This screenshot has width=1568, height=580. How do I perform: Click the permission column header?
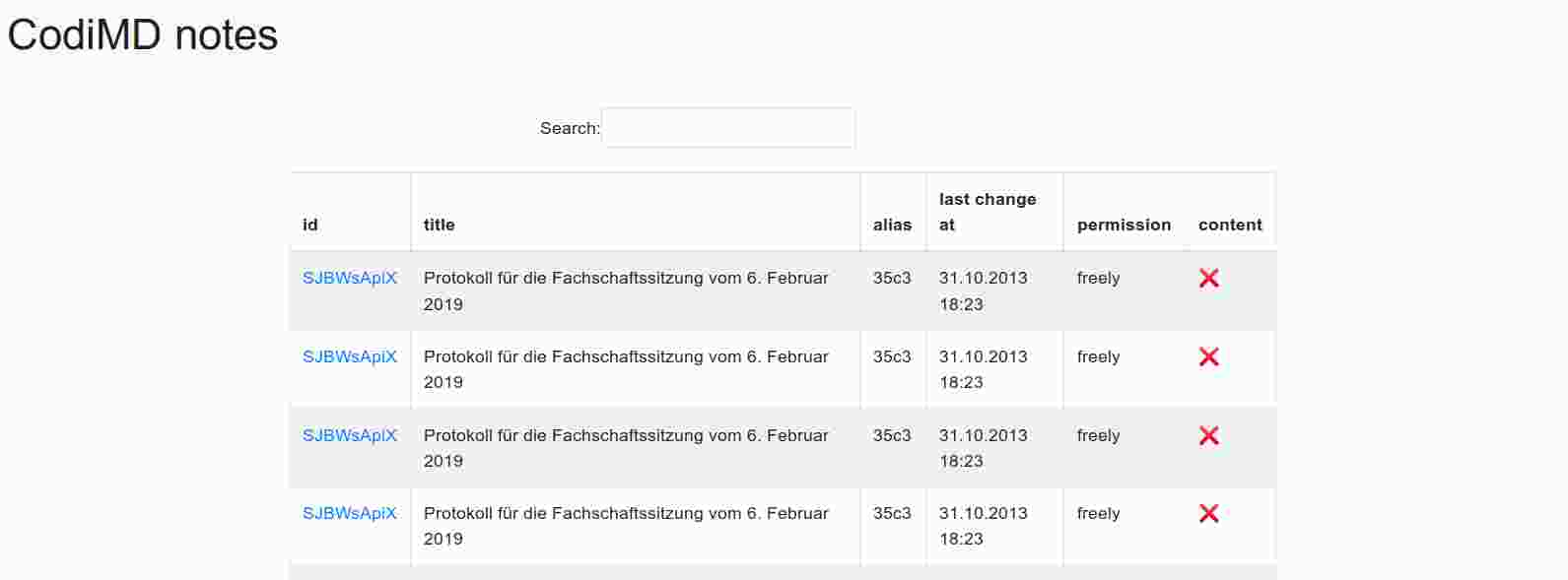tap(1124, 225)
